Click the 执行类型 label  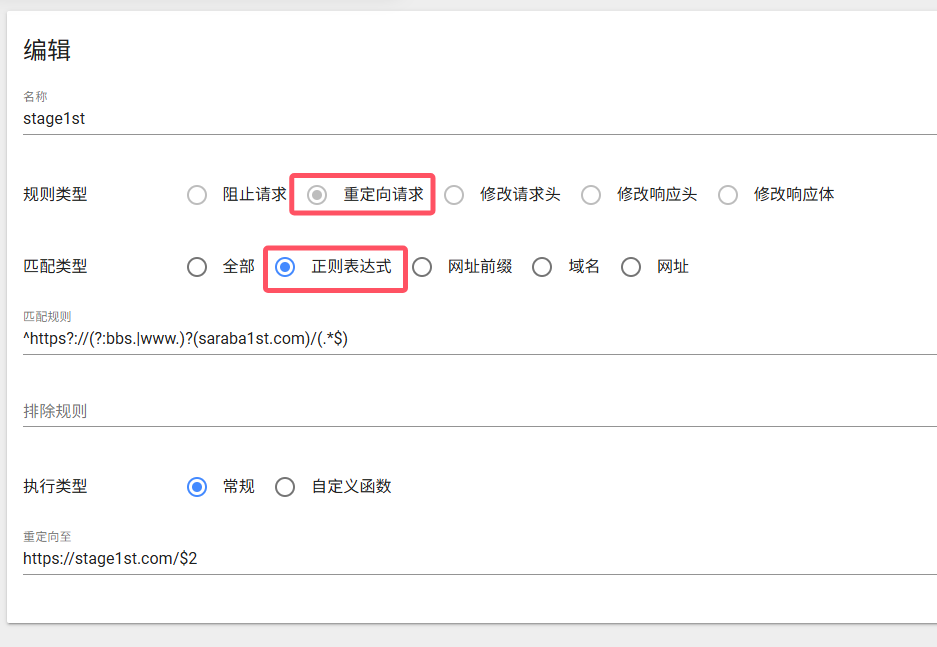coord(55,486)
